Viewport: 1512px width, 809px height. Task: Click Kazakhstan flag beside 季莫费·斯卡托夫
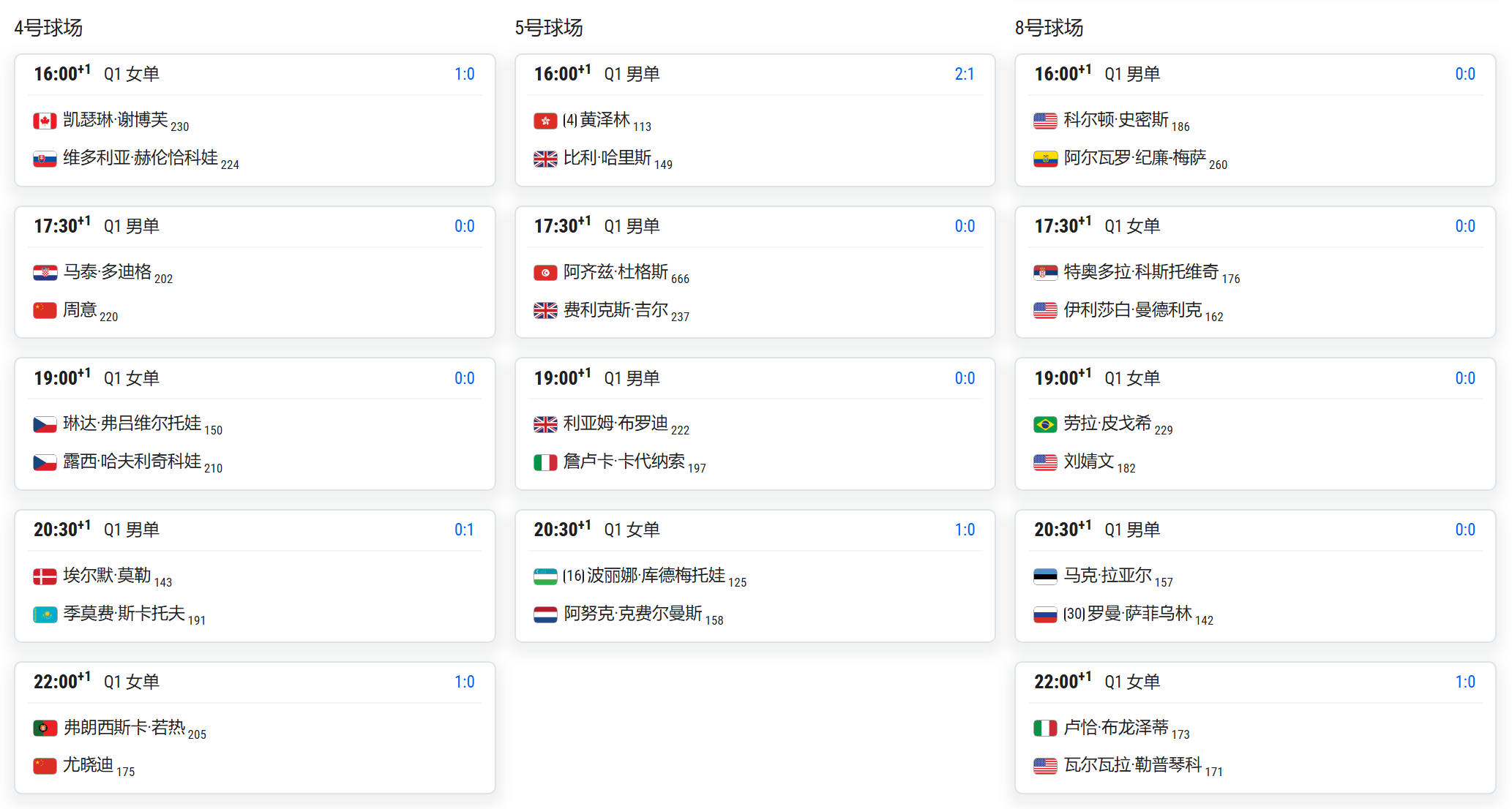pyautogui.click(x=45, y=614)
